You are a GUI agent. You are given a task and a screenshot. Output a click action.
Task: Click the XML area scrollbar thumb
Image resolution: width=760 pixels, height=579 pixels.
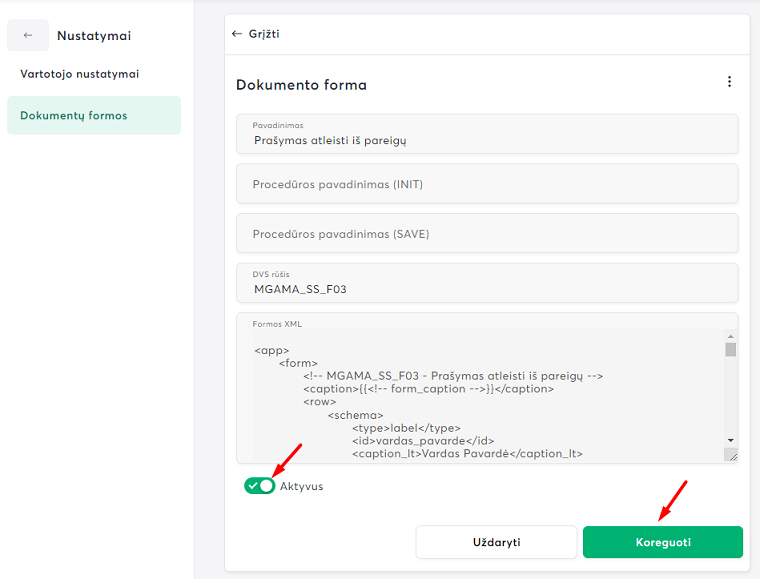click(730, 350)
